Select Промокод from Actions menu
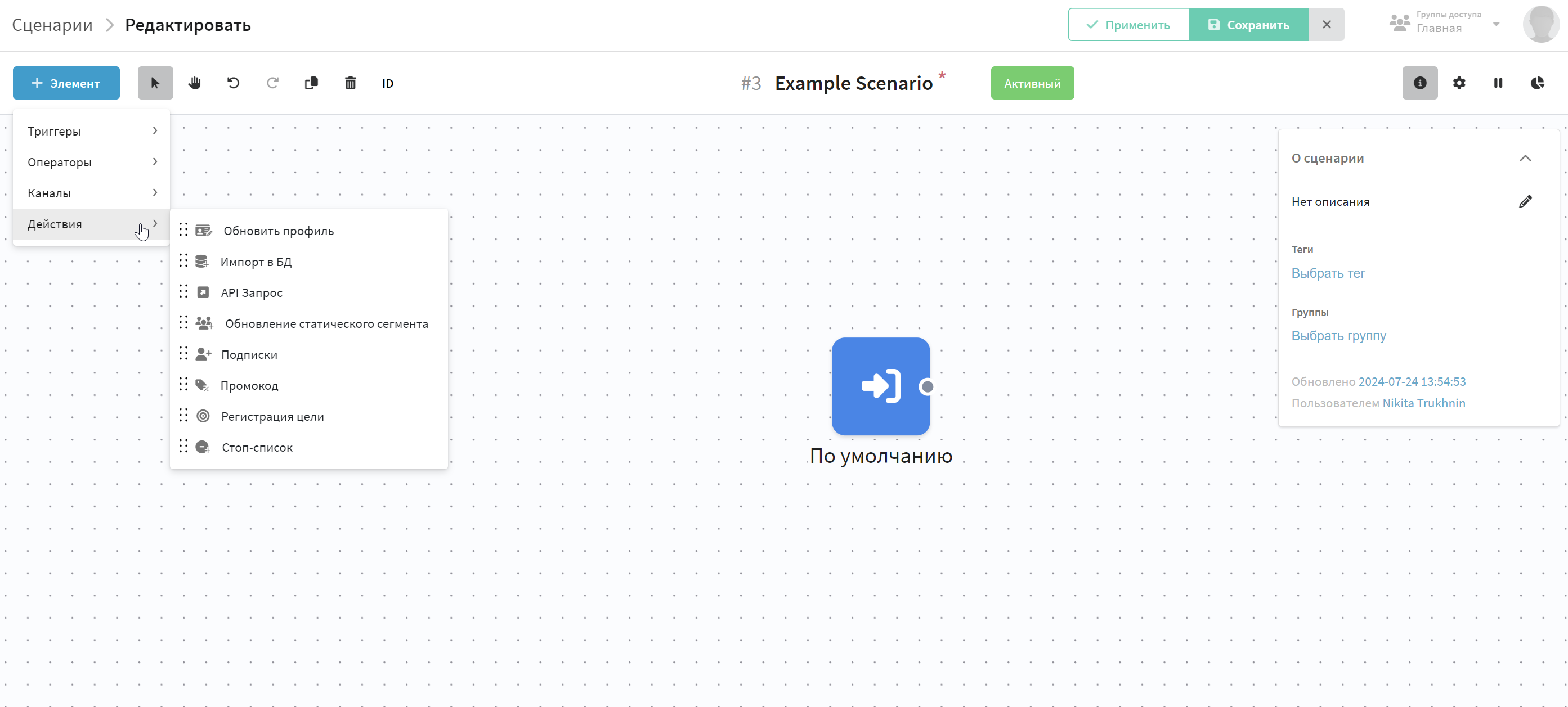 pyautogui.click(x=249, y=385)
